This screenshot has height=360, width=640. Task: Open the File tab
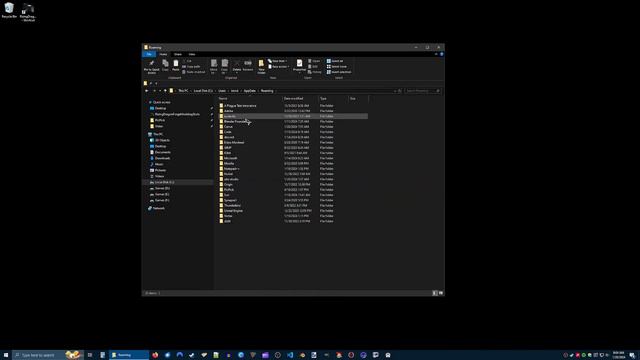[x=149, y=54]
